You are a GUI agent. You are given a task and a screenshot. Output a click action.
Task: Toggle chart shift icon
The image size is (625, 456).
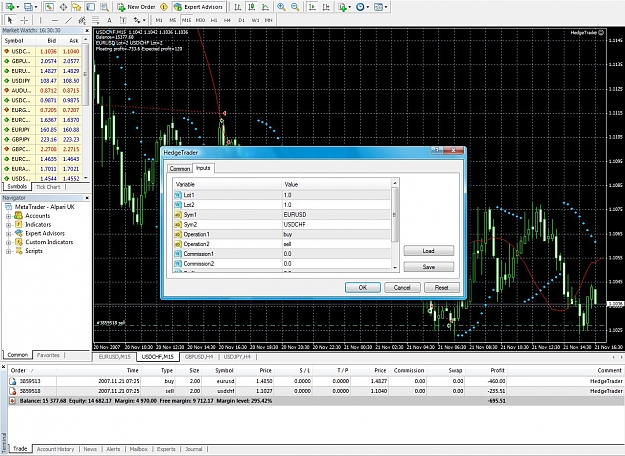326,7
